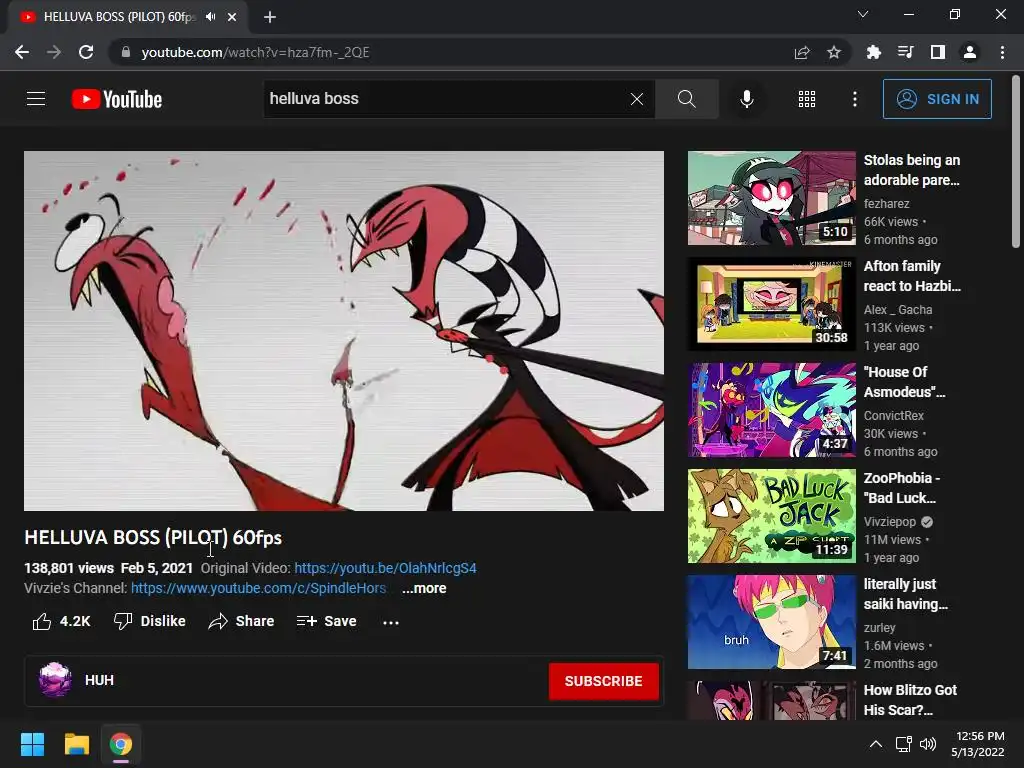The height and width of the screenshot is (768, 1024).
Task: Like the video with thumbs up
Action: coord(61,621)
